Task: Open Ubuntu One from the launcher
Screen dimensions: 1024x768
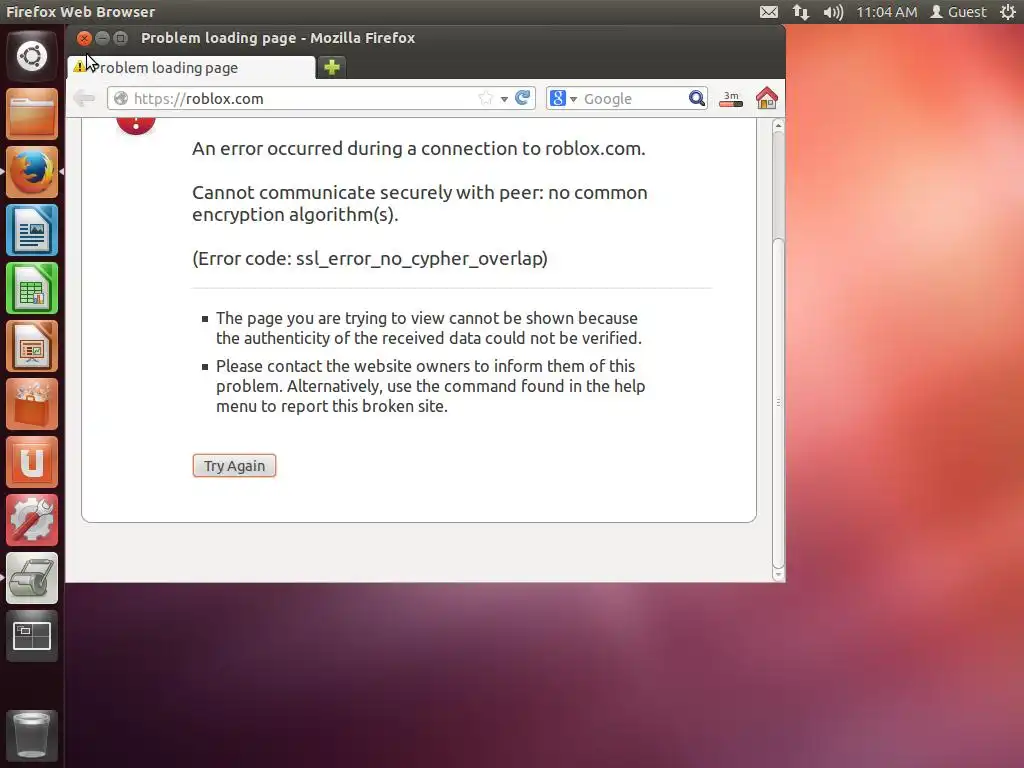Action: tap(32, 462)
